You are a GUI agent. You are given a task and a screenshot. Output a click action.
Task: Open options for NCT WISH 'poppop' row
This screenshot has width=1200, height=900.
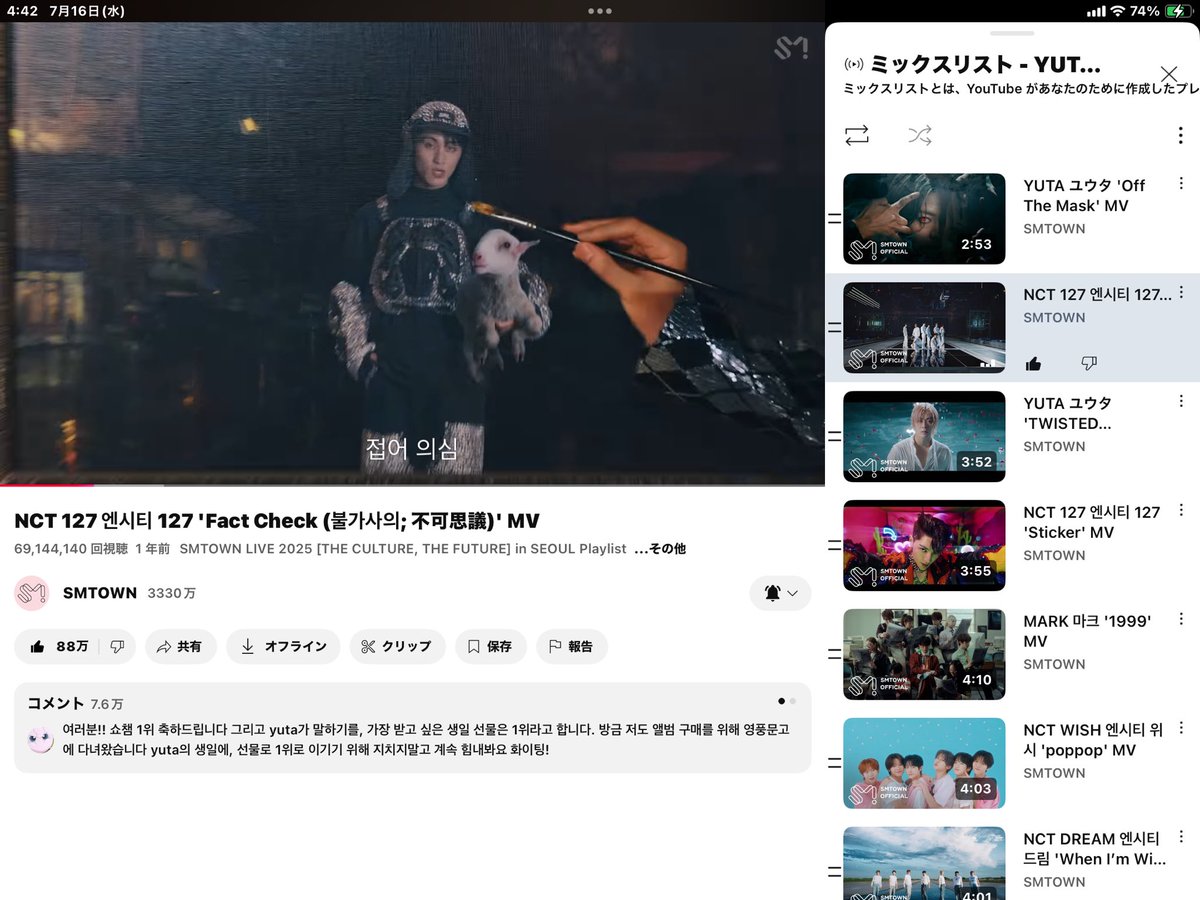(x=1181, y=728)
